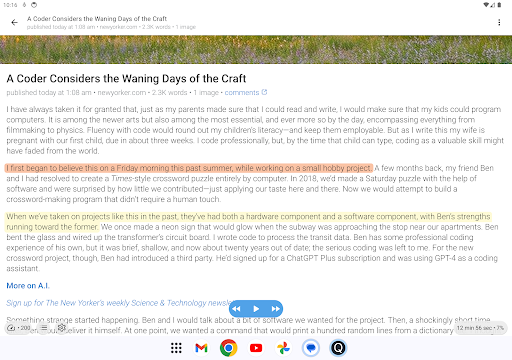Screen dimensions: 512x360
Task: Launch Gmail from the taskbar
Action: pos(201,348)
